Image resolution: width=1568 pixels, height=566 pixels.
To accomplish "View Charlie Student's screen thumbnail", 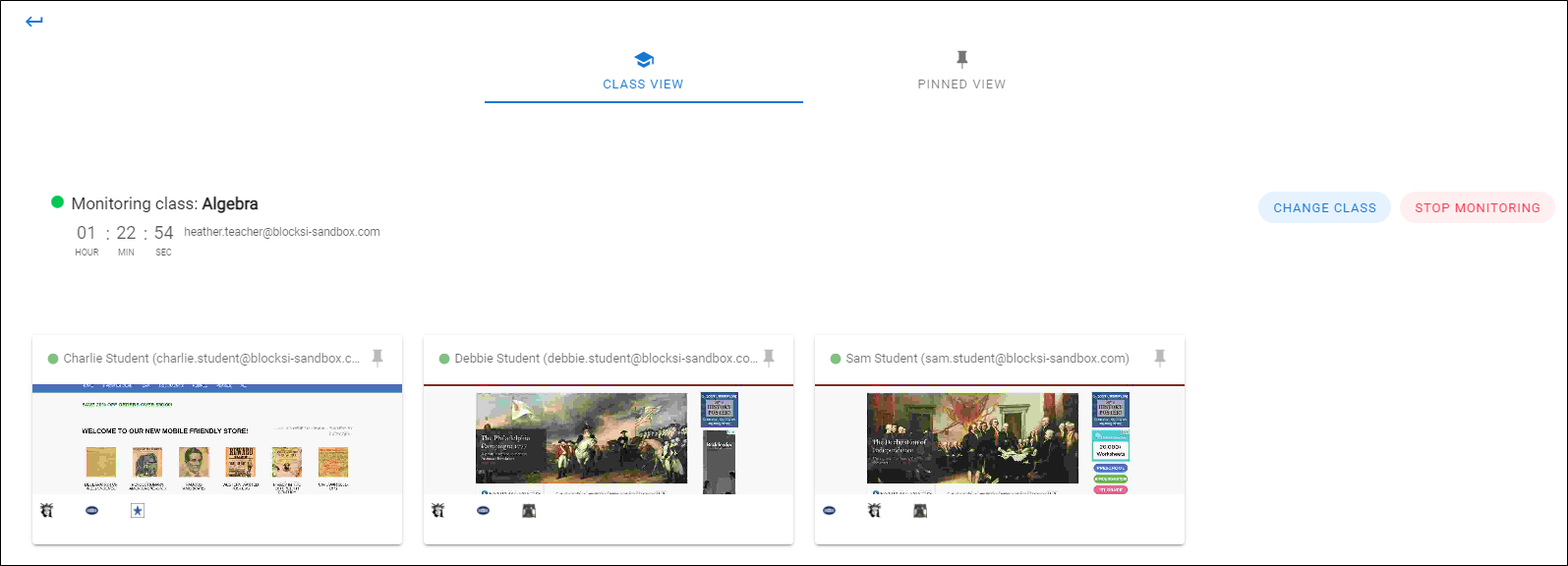I will click(x=217, y=439).
